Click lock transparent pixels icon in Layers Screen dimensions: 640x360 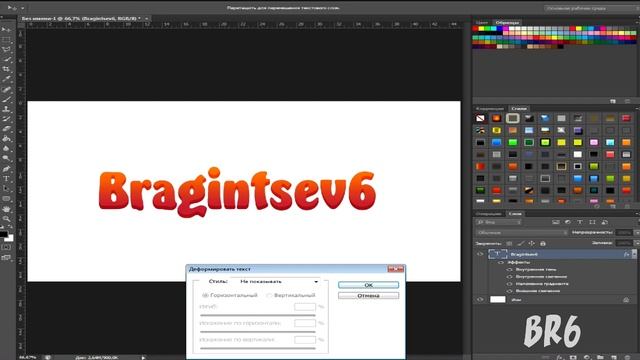click(x=509, y=243)
